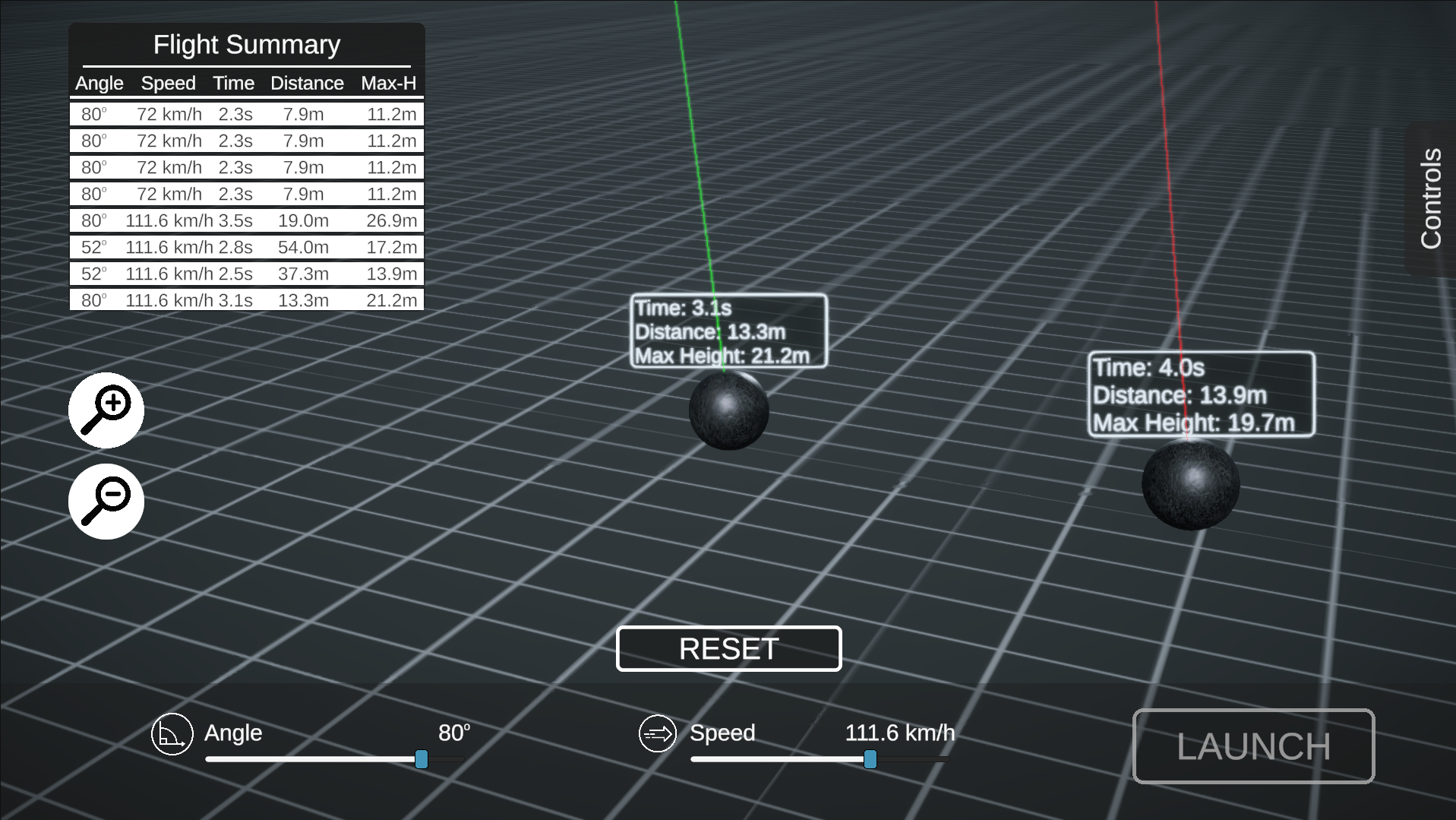Screen dimensions: 1456x820
Task: Click the 21.2m cell in the summary table
Action: [x=392, y=300]
